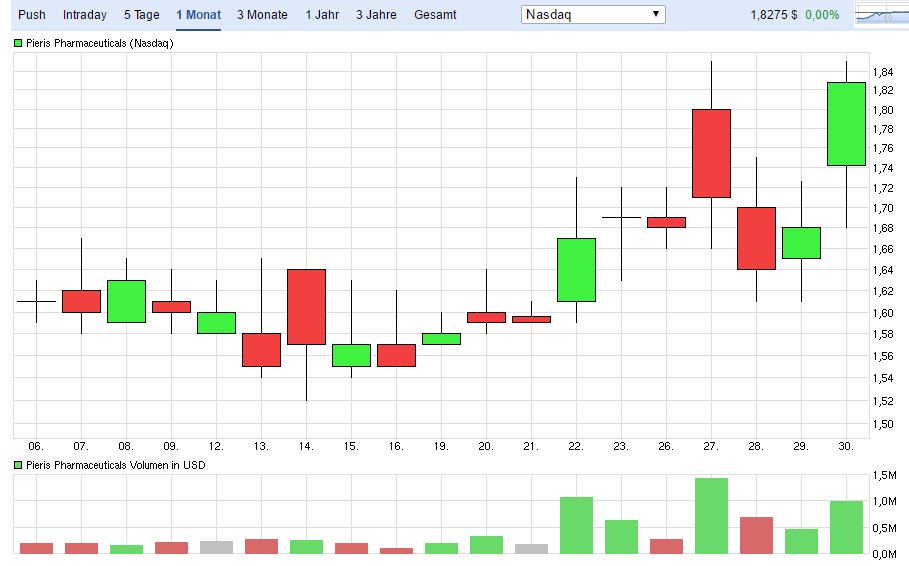Select the 5 Tage time range

pos(141,15)
